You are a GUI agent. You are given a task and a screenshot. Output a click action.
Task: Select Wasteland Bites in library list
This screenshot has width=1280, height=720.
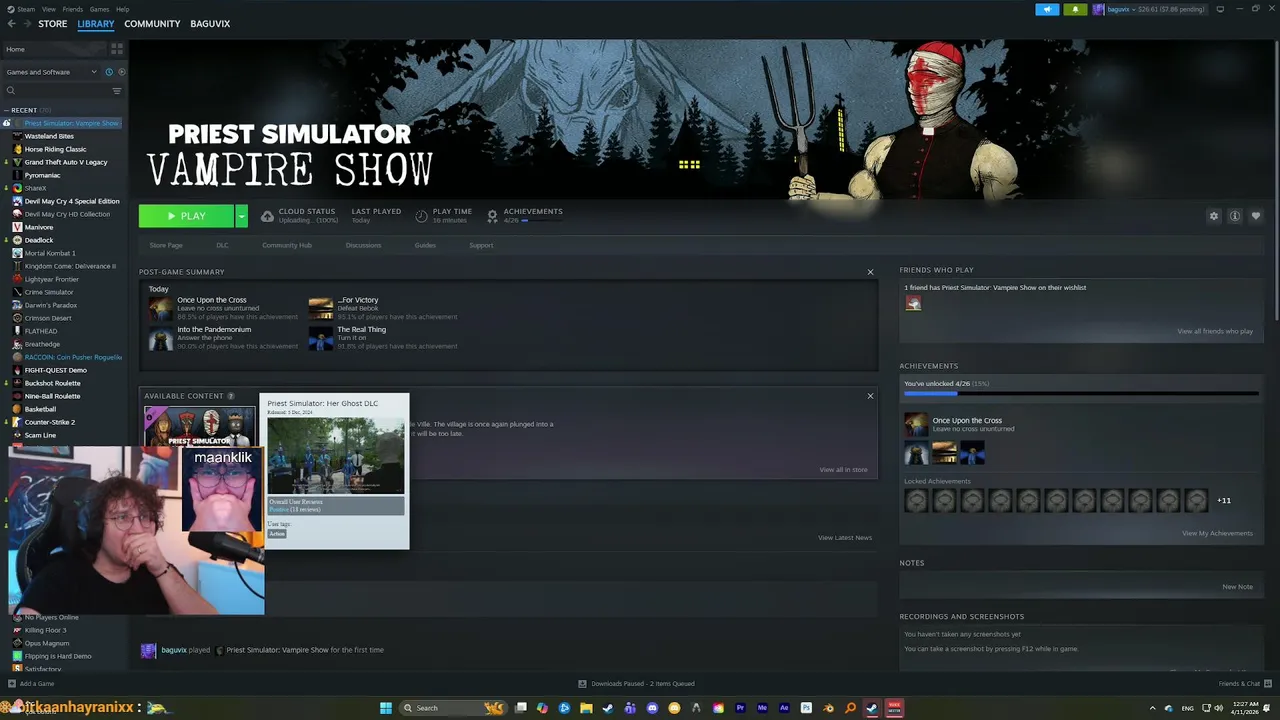point(49,136)
